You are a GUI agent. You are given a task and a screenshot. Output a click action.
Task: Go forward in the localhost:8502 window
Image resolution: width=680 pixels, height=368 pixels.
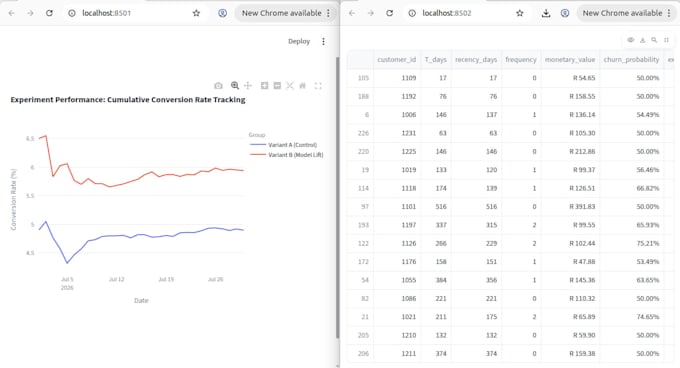click(371, 13)
